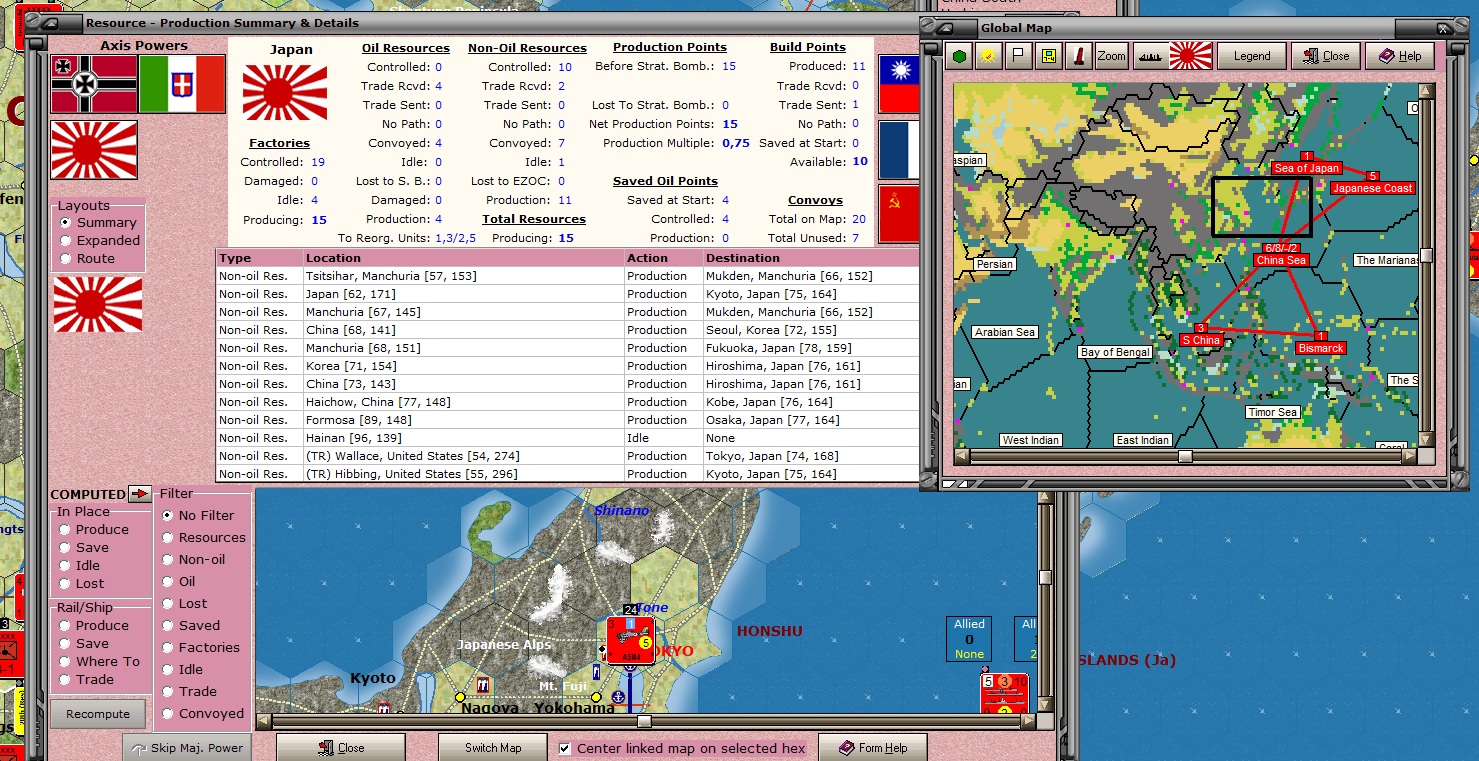This screenshot has width=1479, height=761.
Task: Click the Japan flag button in Global Map toolbar
Action: coord(1191,56)
